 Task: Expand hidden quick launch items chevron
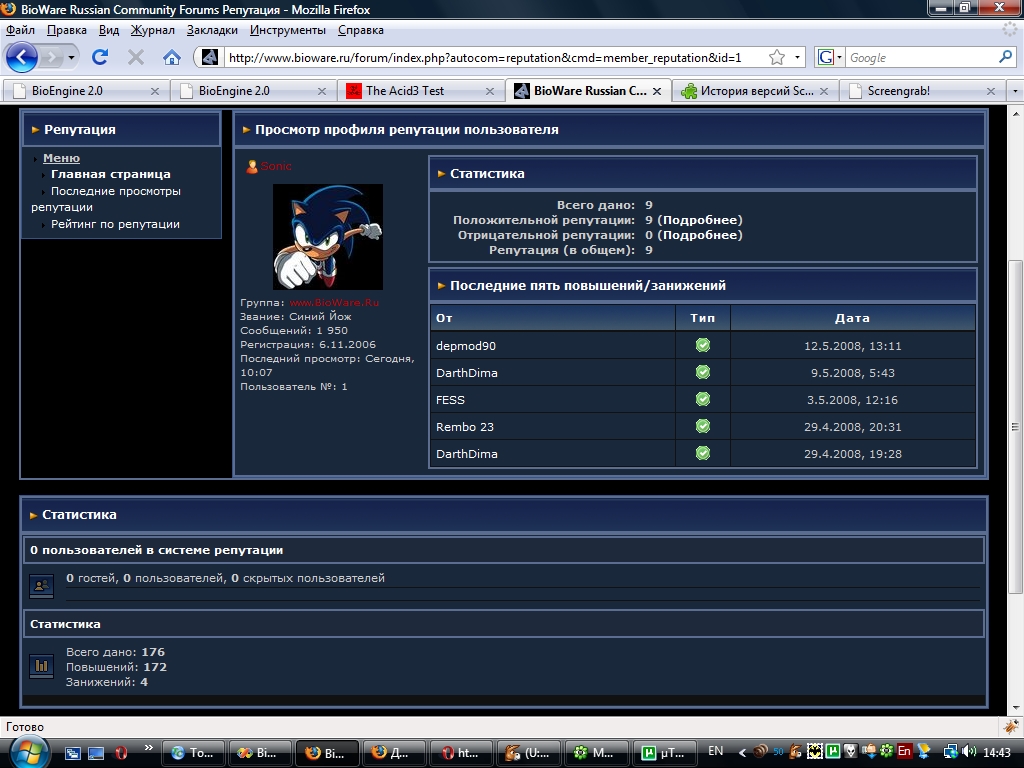coord(148,747)
